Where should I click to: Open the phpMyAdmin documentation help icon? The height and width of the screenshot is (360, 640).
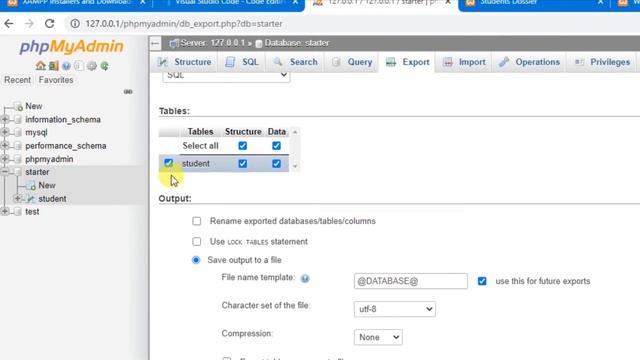click(66, 66)
